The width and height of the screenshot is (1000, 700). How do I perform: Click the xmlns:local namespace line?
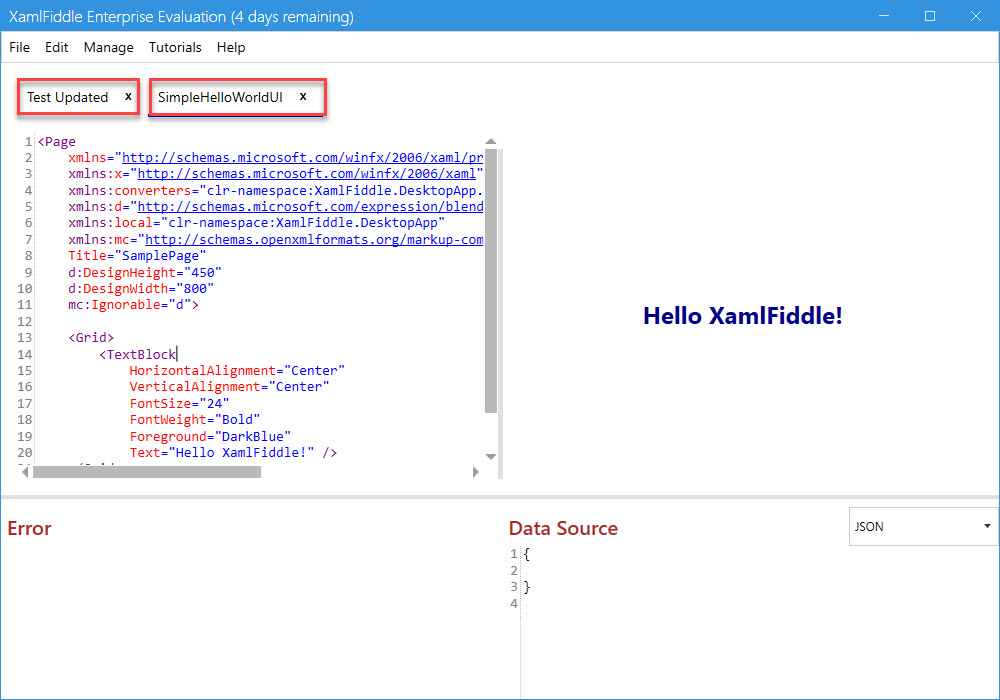(256, 222)
